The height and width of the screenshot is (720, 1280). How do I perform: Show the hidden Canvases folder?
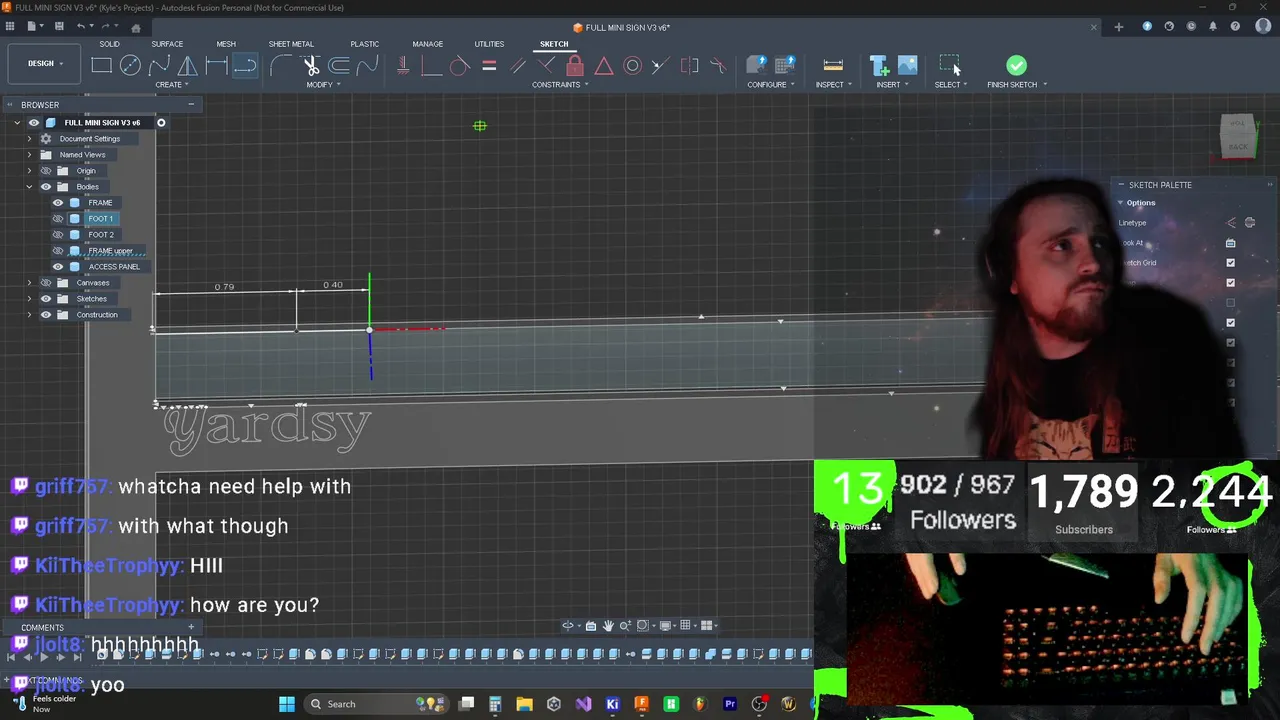[46, 283]
